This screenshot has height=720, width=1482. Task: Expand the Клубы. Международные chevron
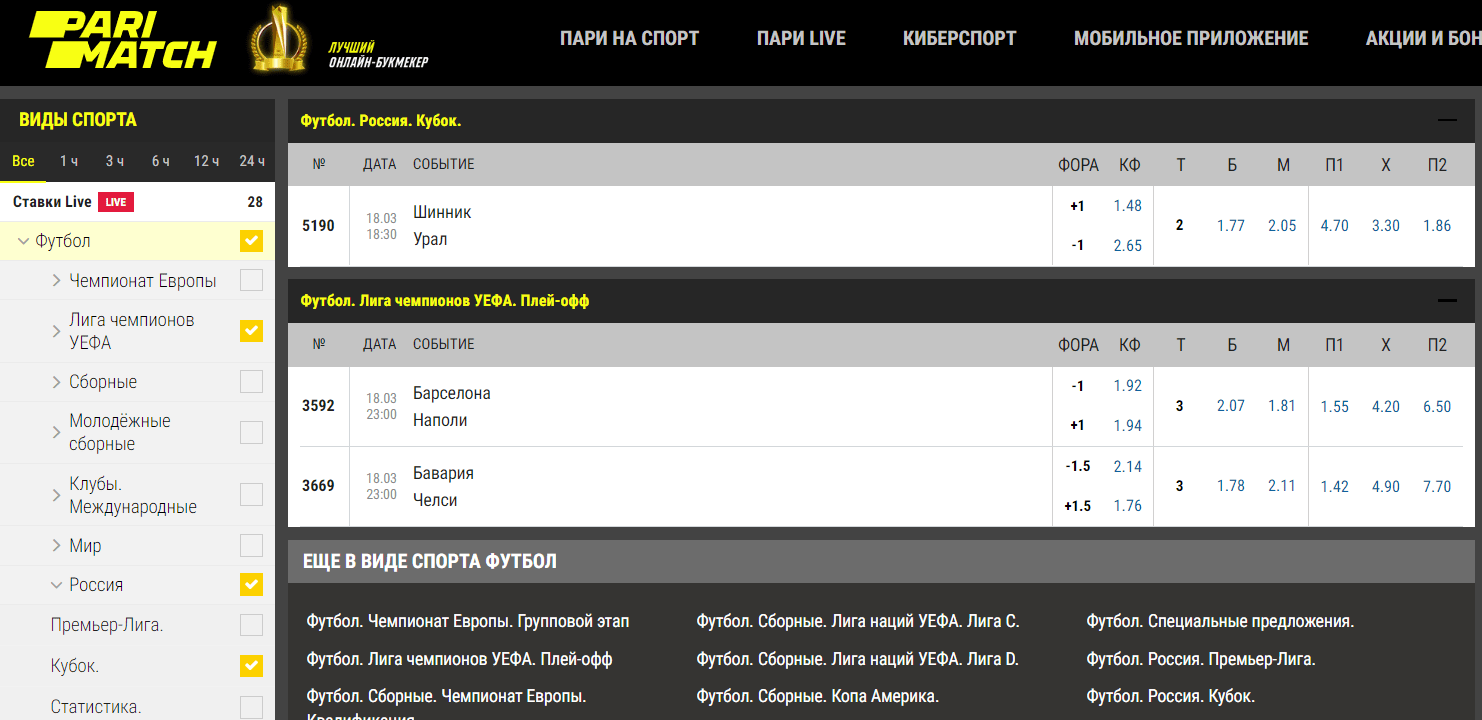pos(57,495)
